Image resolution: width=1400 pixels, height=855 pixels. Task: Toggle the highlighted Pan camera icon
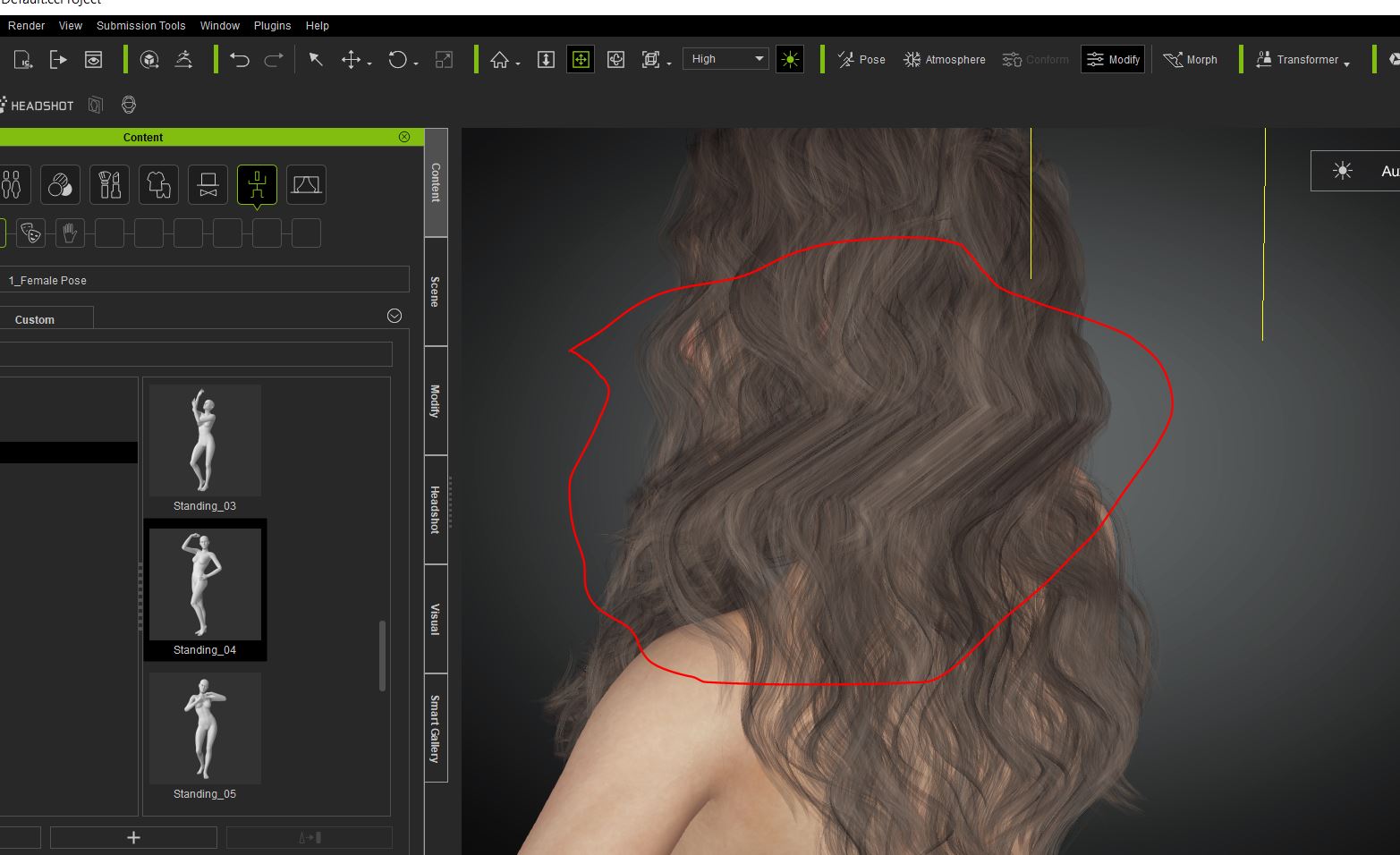point(581,60)
